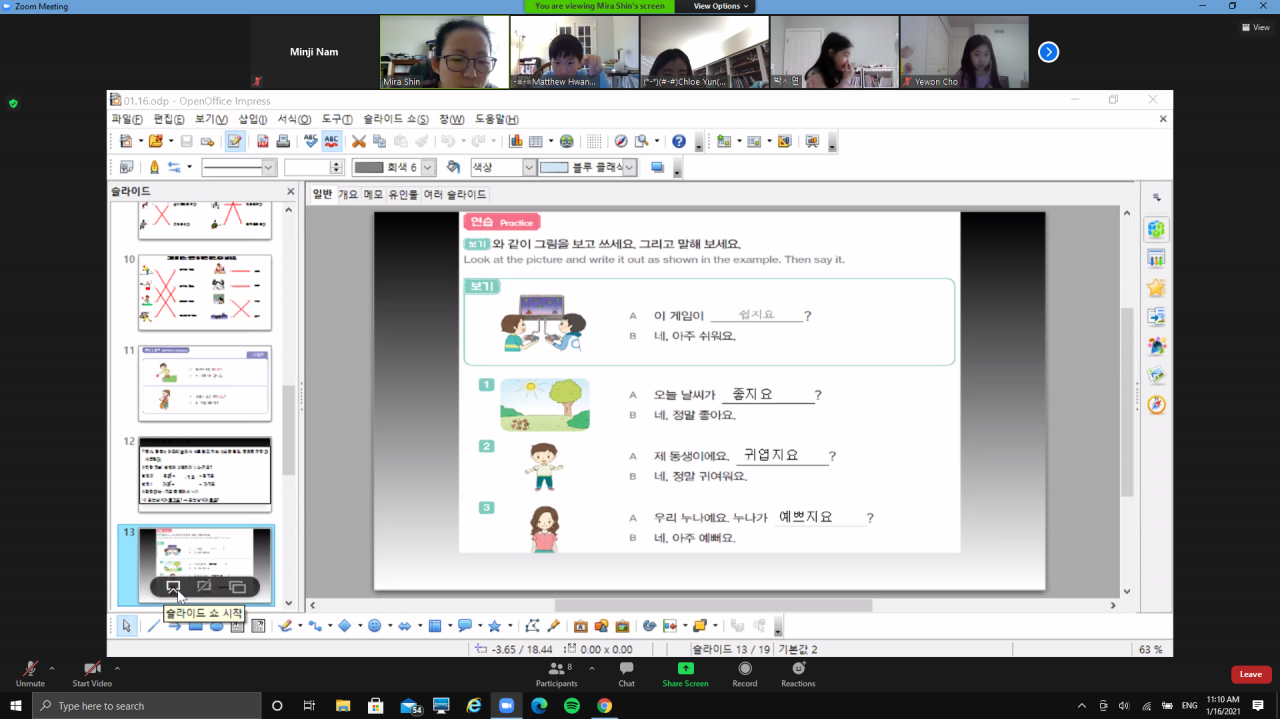Viewport: 1280px width, 719px height.
Task: Click the Open file folder icon
Action: [x=155, y=141]
